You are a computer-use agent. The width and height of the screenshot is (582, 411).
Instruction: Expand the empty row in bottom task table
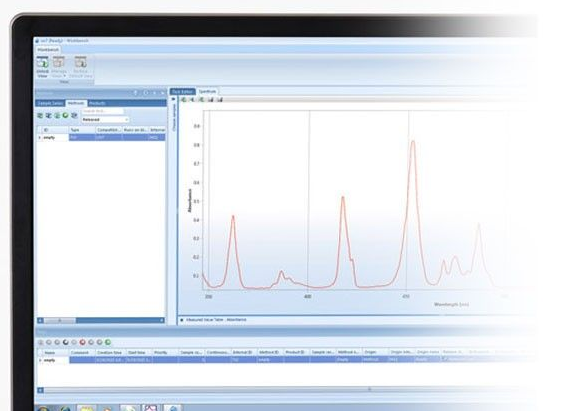(40, 360)
